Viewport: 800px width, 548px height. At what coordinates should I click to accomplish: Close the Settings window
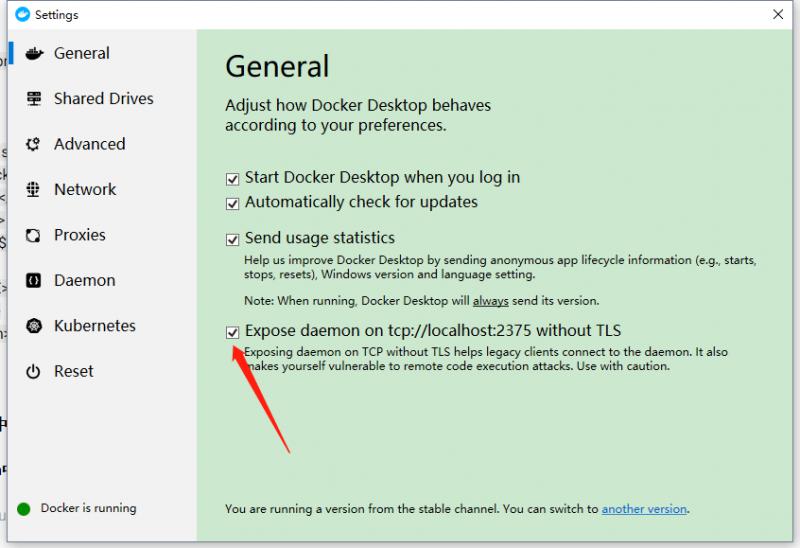[778, 15]
